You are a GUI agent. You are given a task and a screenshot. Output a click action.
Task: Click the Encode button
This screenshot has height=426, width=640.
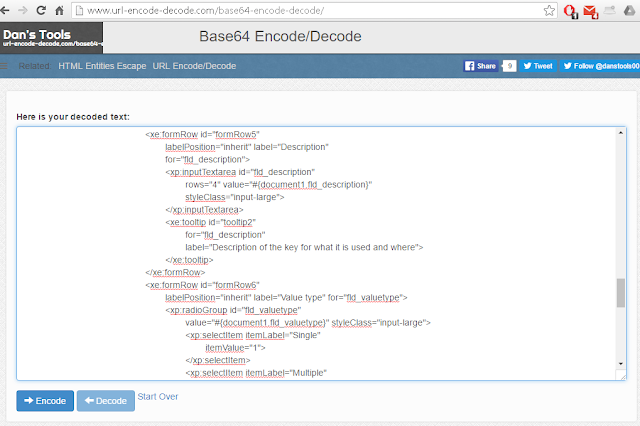[45, 401]
